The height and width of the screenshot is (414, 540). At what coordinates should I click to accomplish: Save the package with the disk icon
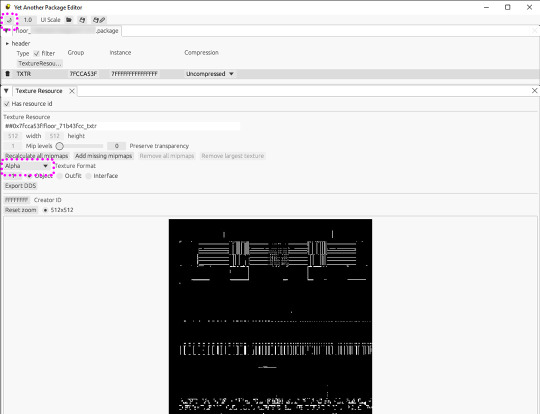(82, 20)
